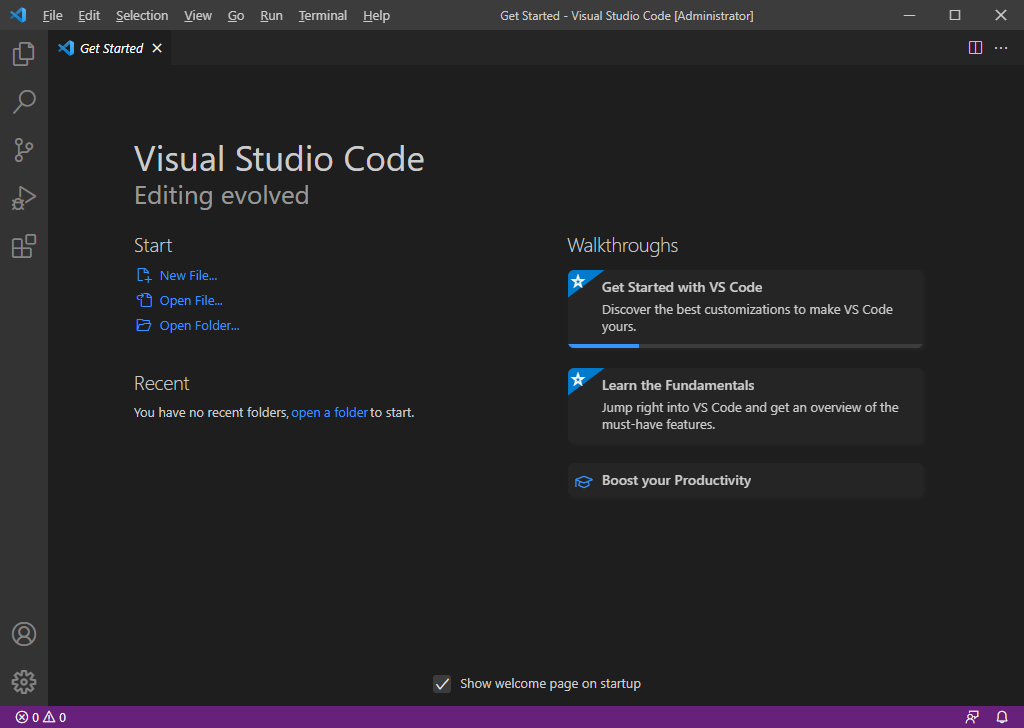The image size is (1024, 728).
Task: Click the New File icon
Action: click(144, 275)
